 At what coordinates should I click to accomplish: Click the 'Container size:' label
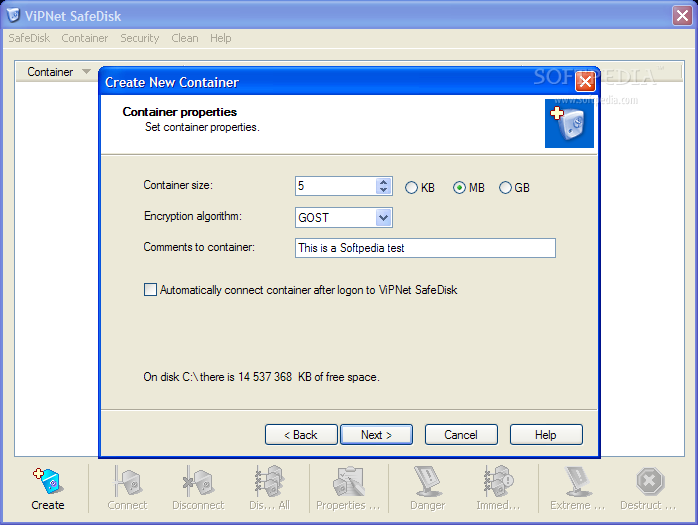tap(178, 185)
